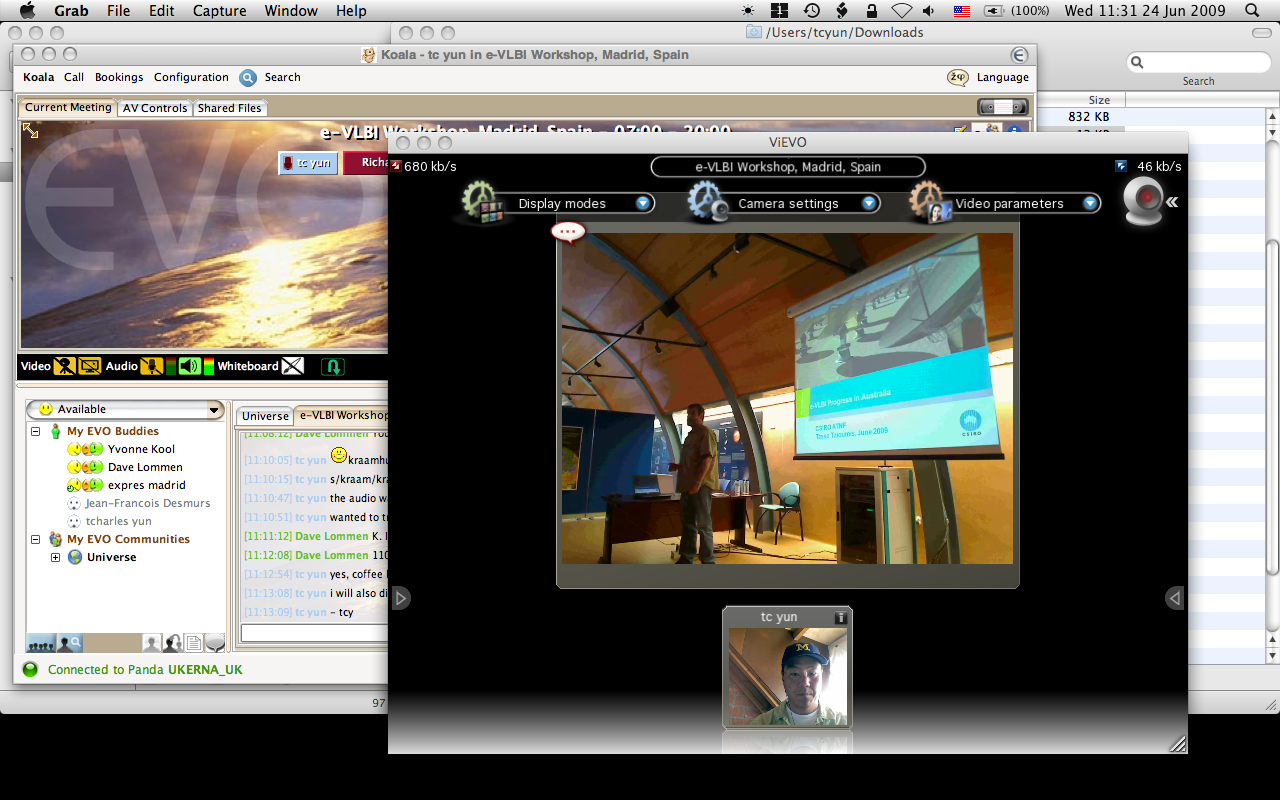Toggle the video camera mute button

pos(65,366)
